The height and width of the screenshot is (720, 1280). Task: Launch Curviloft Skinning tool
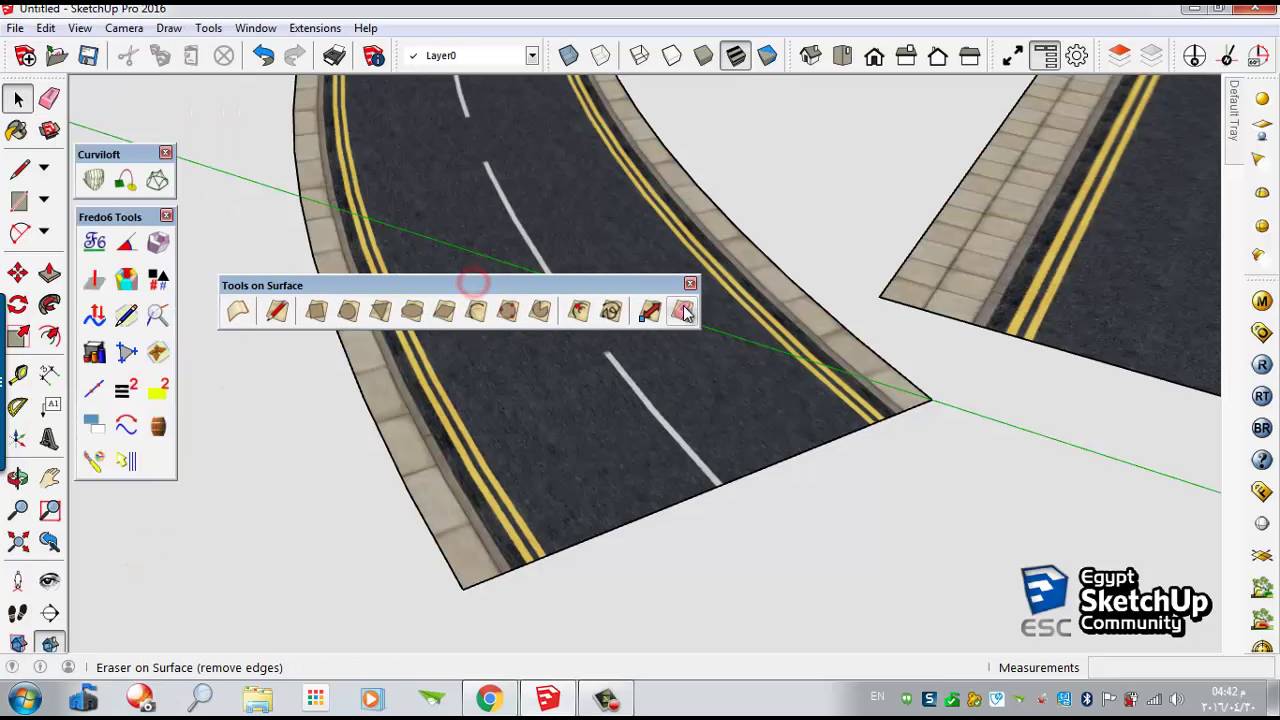(x=158, y=180)
